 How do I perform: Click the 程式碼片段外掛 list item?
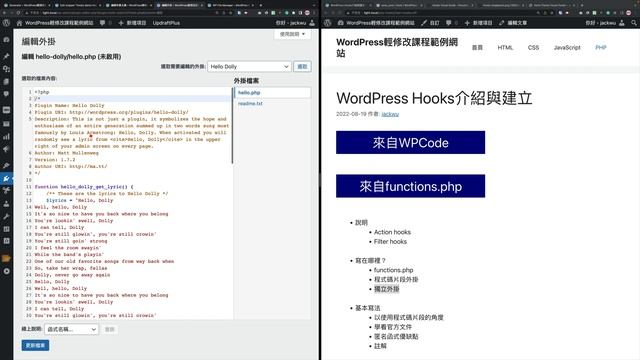[396, 280]
